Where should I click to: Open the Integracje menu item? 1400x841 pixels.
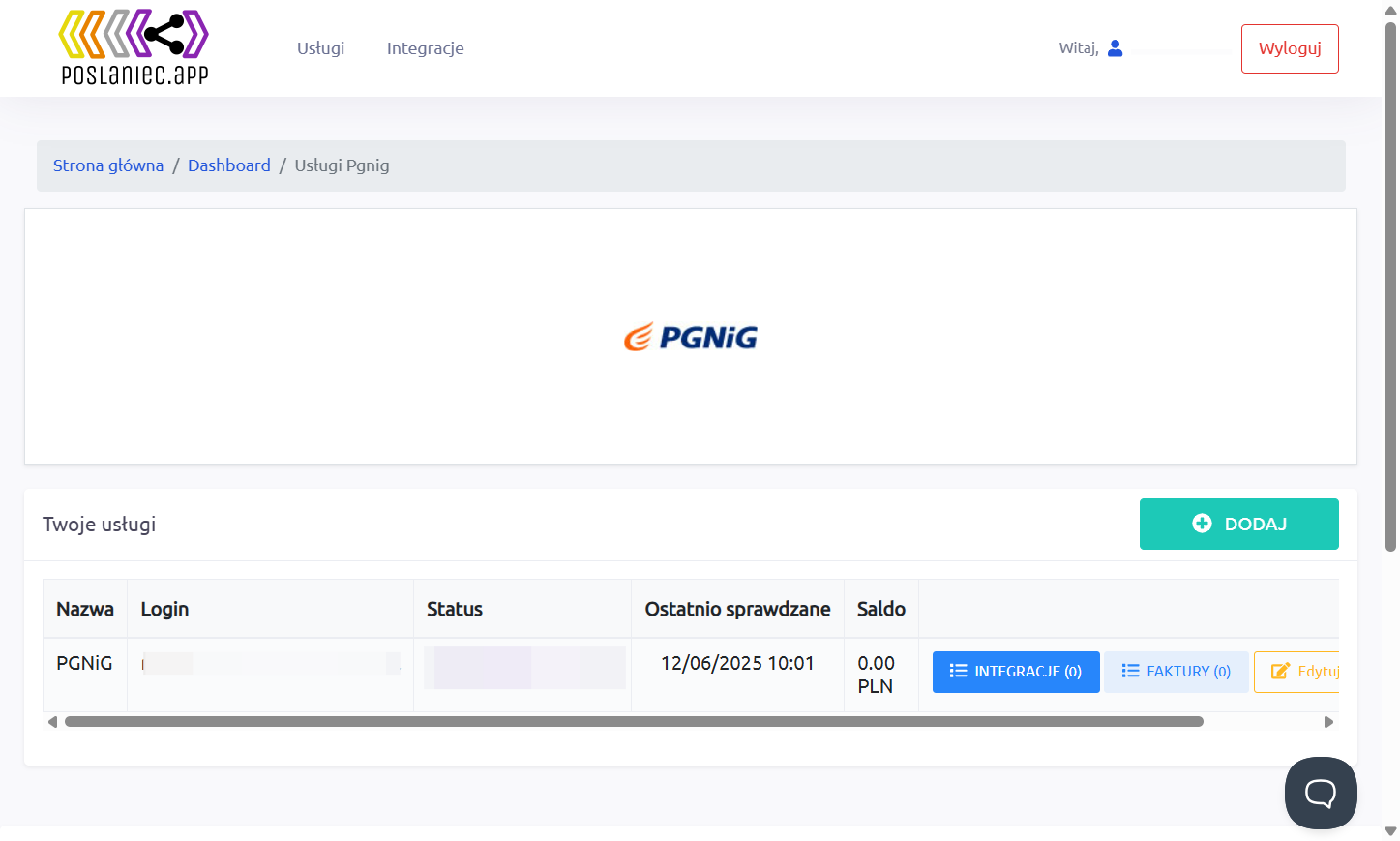[426, 48]
